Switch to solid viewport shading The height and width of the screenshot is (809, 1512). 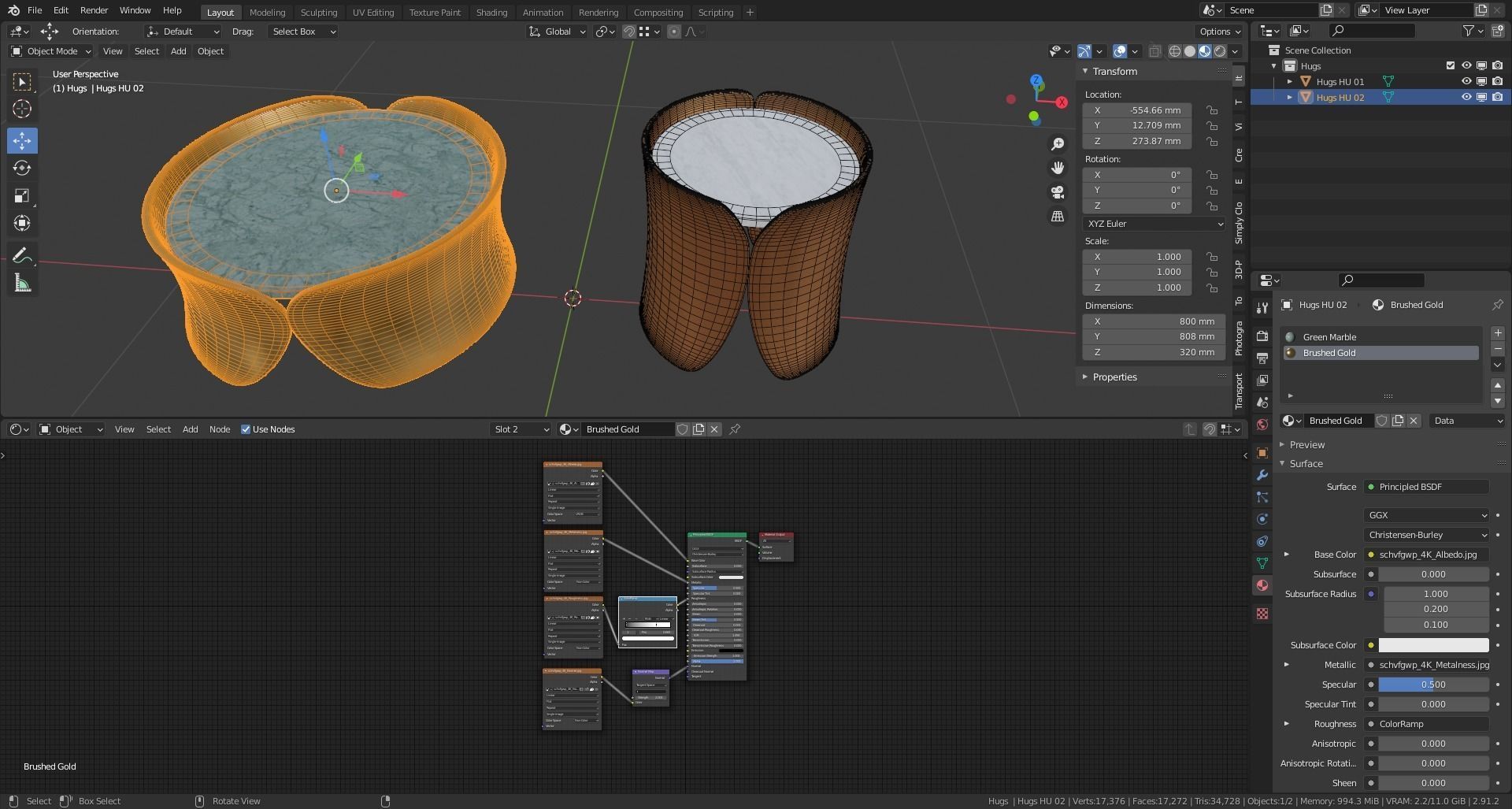pyautogui.click(x=1190, y=51)
